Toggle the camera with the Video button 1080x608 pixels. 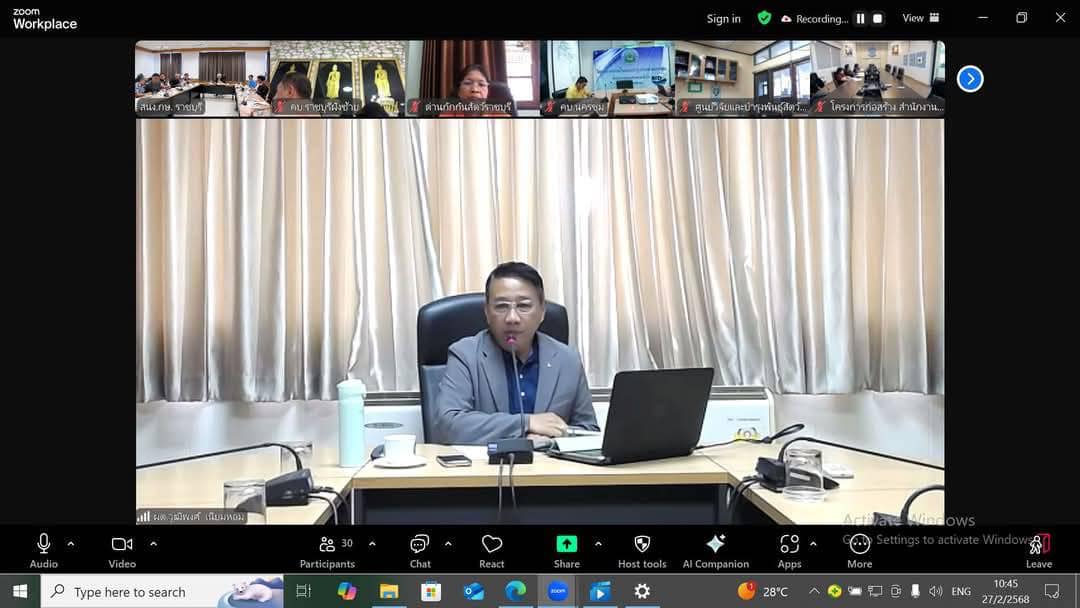click(x=122, y=551)
